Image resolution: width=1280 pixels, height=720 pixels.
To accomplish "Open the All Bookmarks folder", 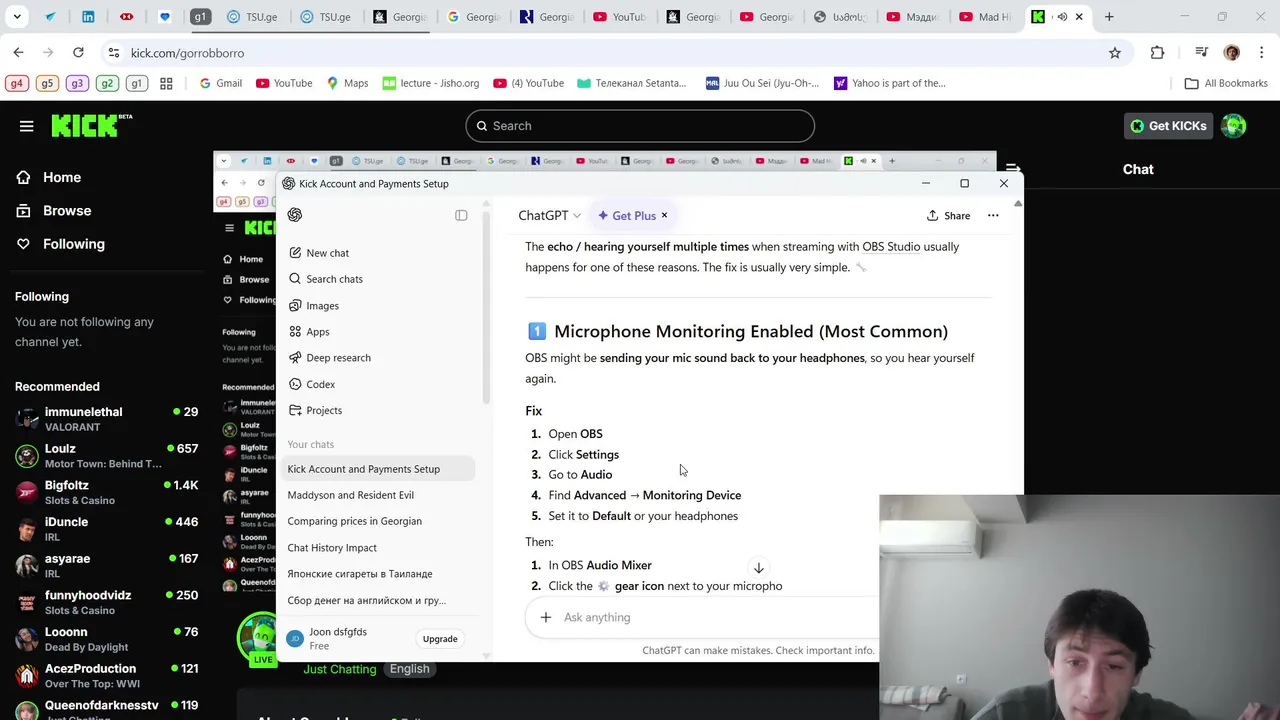I will 1226,83.
